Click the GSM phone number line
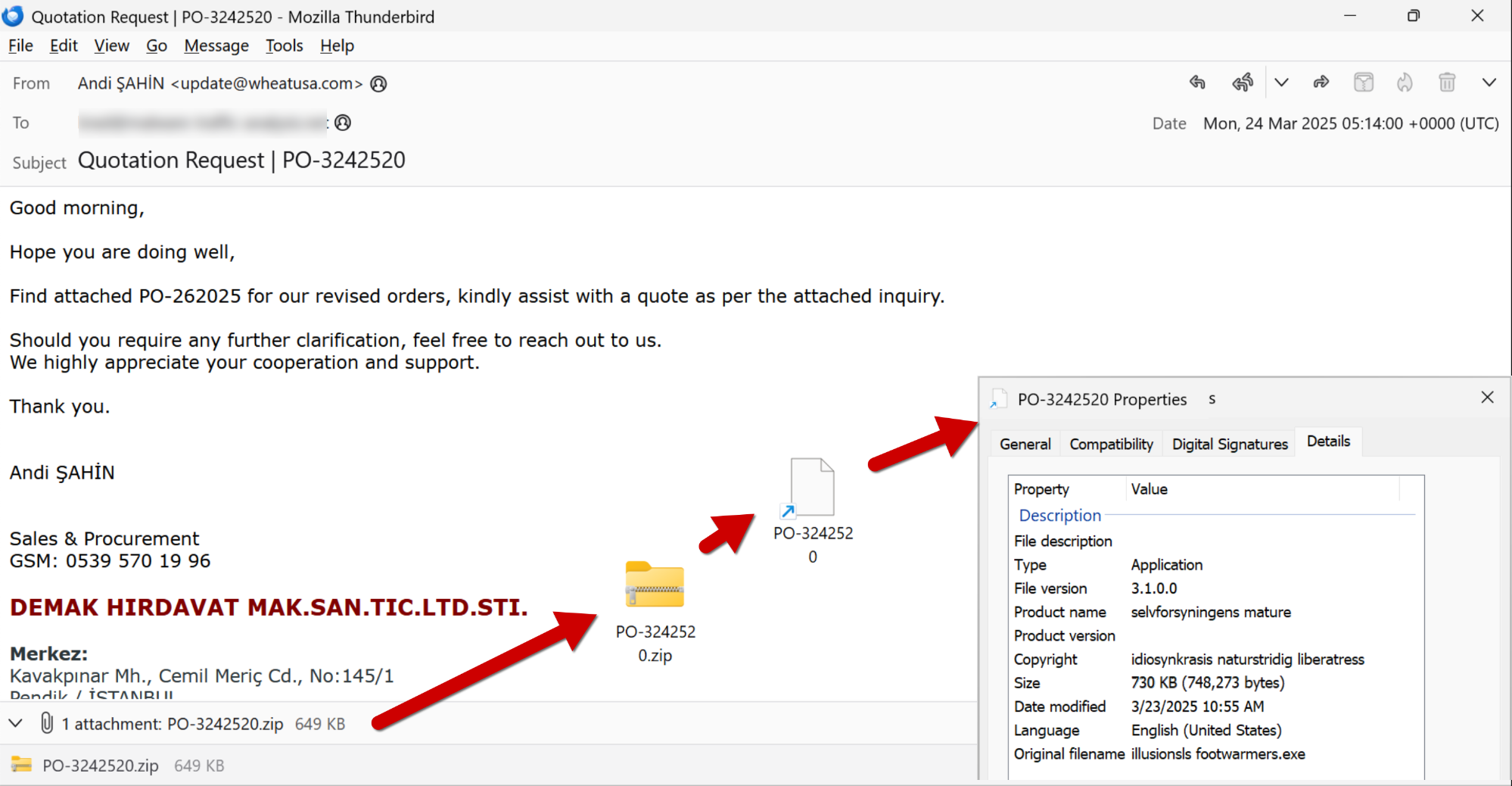 (x=110, y=561)
